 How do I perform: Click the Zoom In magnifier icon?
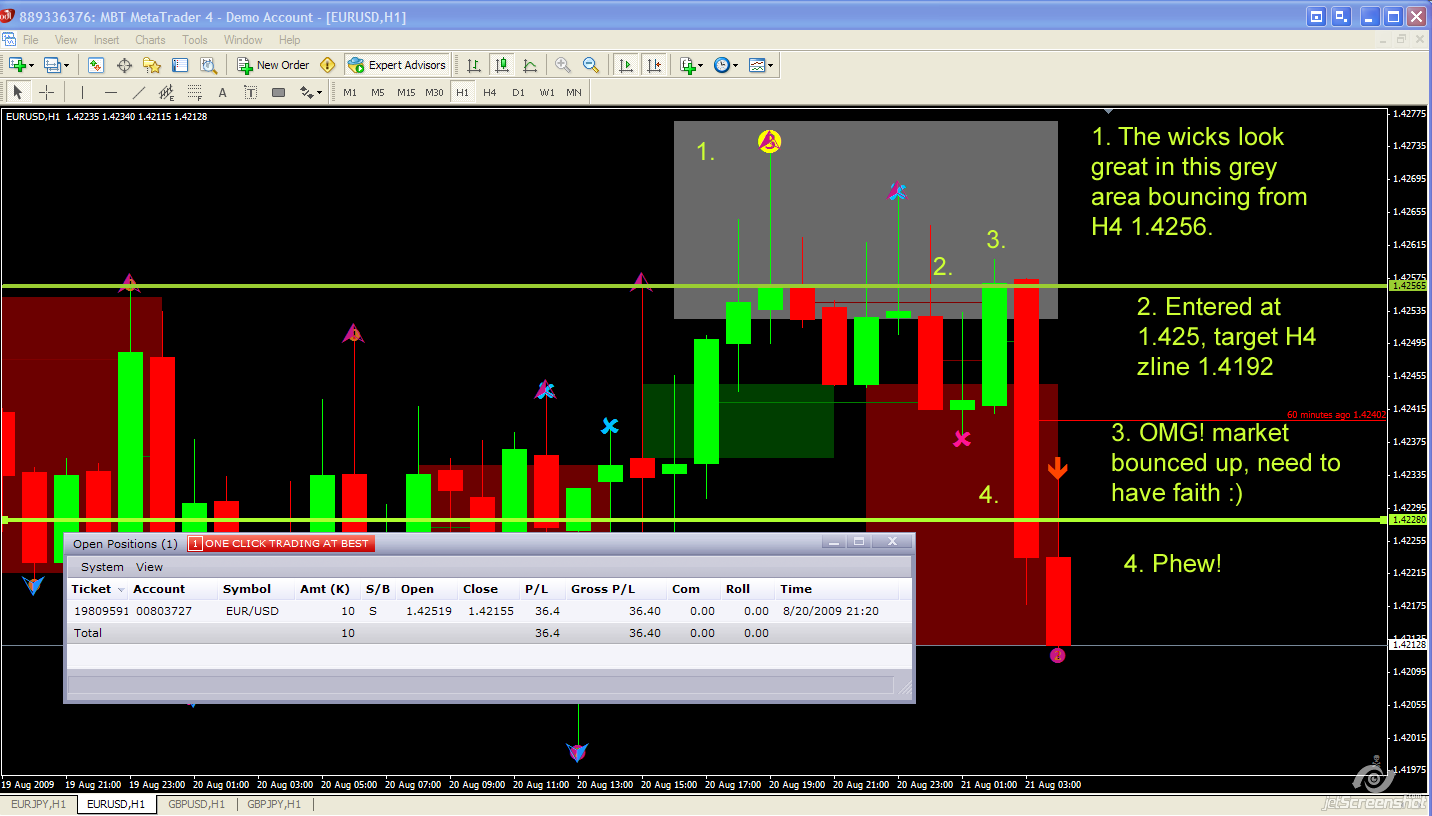click(563, 65)
